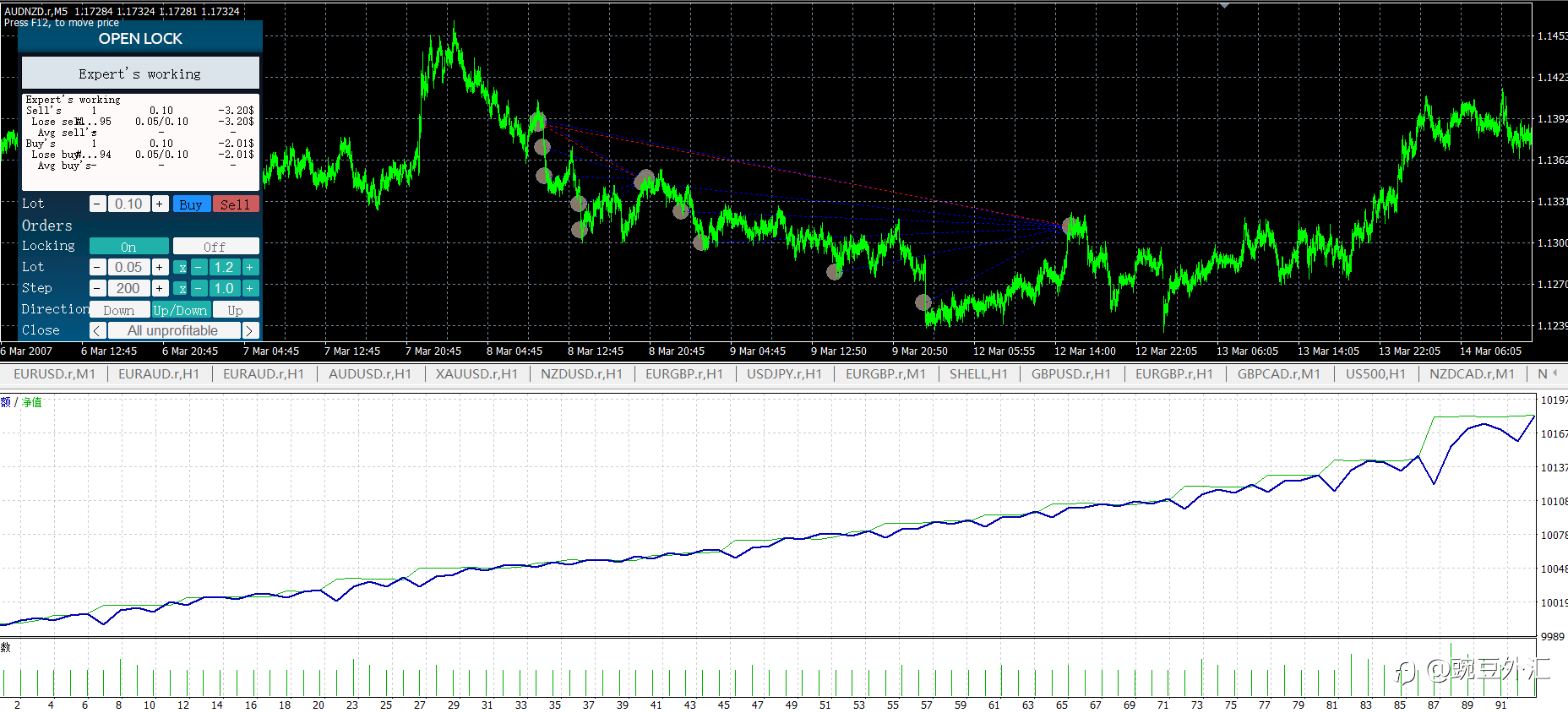Image resolution: width=1568 pixels, height=713 pixels.
Task: Switch to XAUUSD.r,H1 chart tab
Action: coord(476,373)
